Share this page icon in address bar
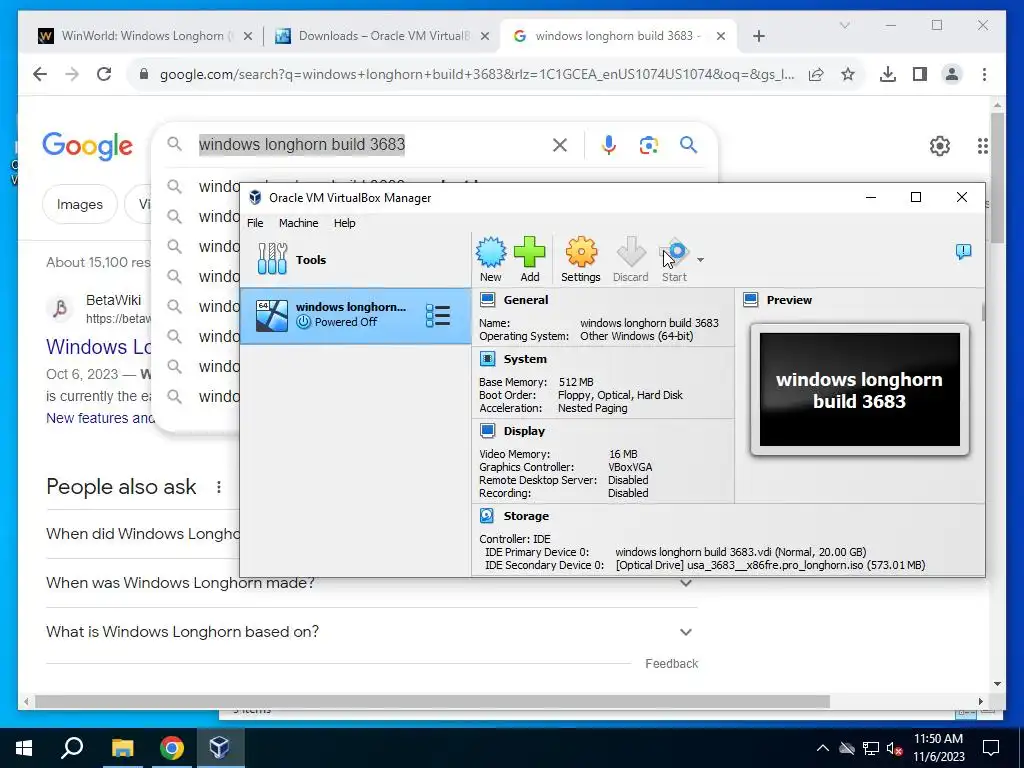Screen dimensions: 1024x768 click(x=816, y=74)
